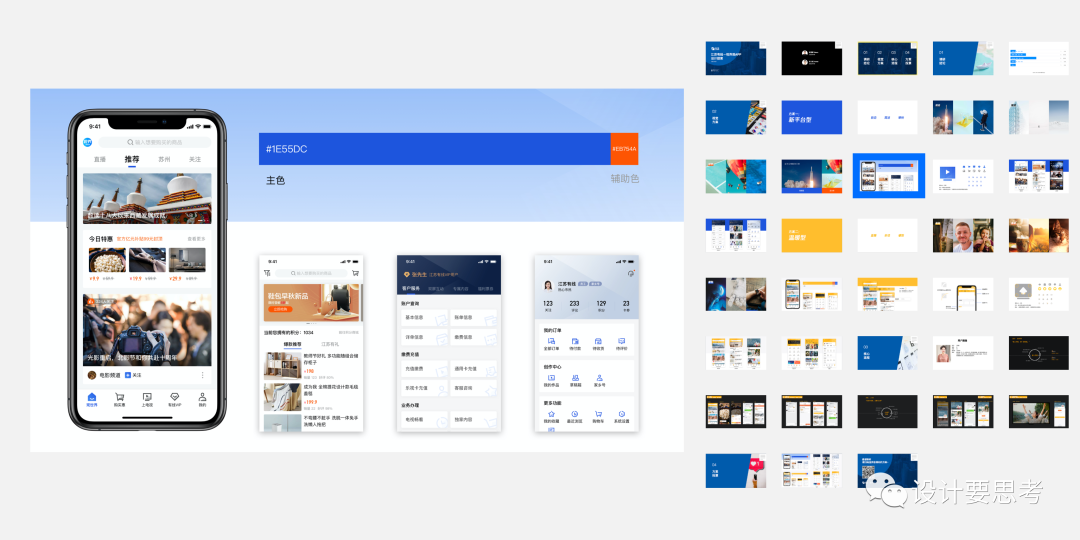Select the 推荐 tab in the phone mockup
Viewport: 1080px width, 540px height.
(x=132, y=159)
